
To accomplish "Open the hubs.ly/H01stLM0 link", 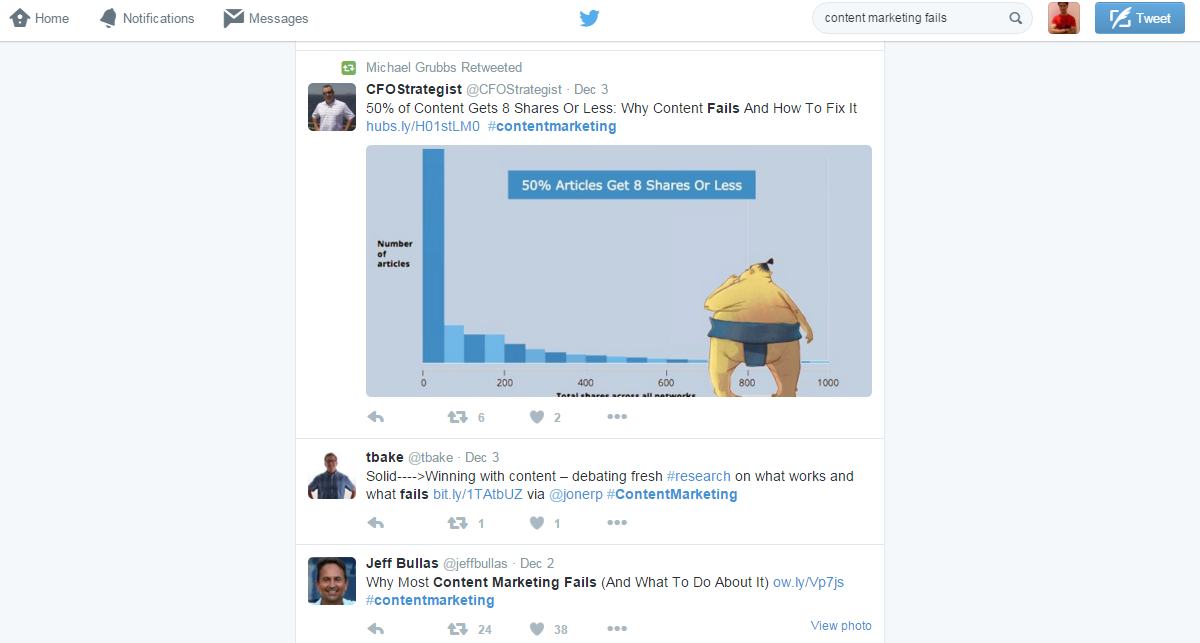I will click(423, 126).
